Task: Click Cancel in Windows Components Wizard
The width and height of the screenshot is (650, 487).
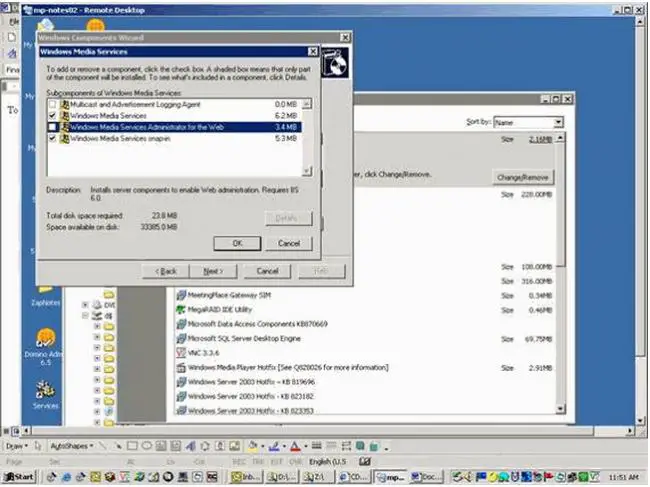Action: tap(267, 271)
